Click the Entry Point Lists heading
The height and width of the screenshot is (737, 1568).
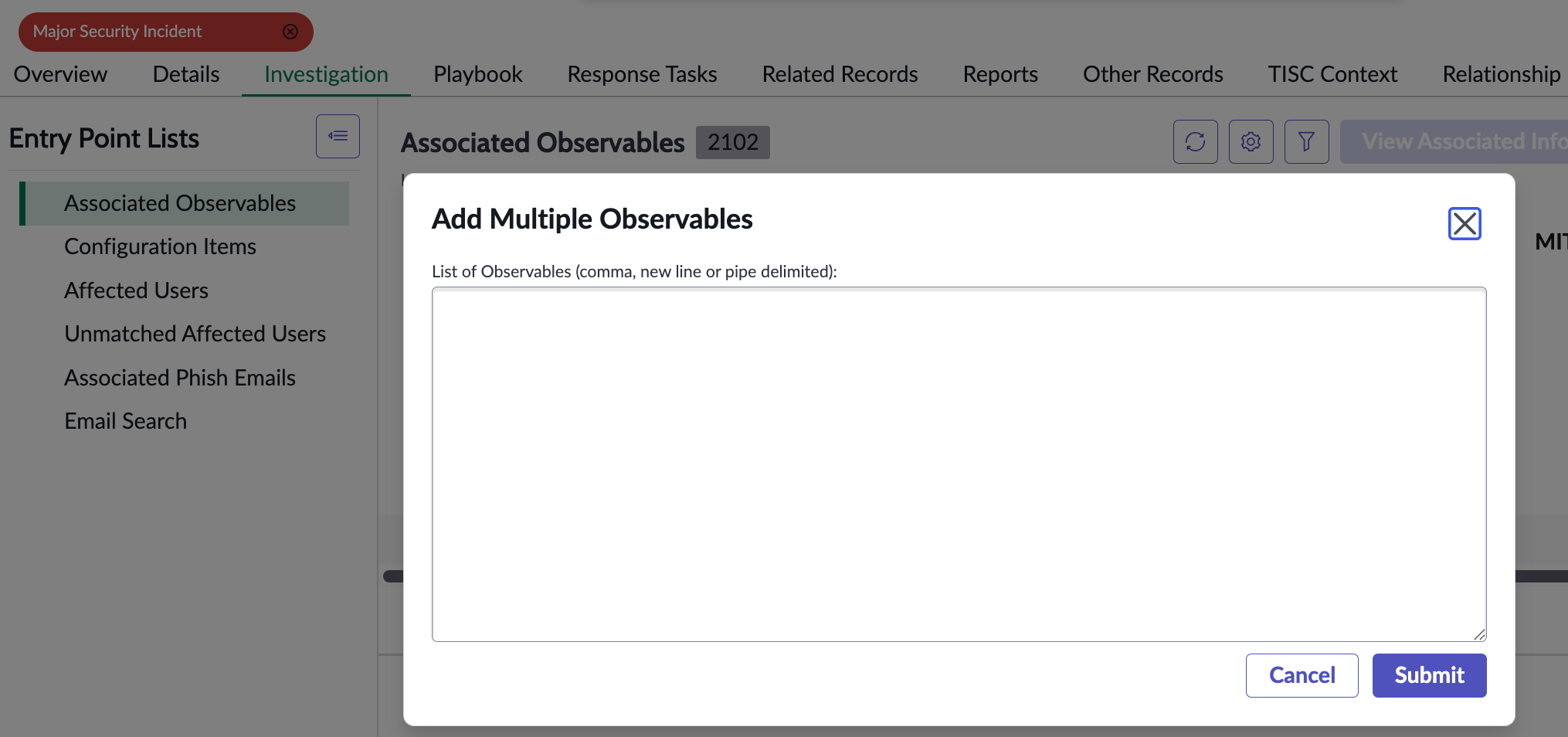[x=104, y=138]
